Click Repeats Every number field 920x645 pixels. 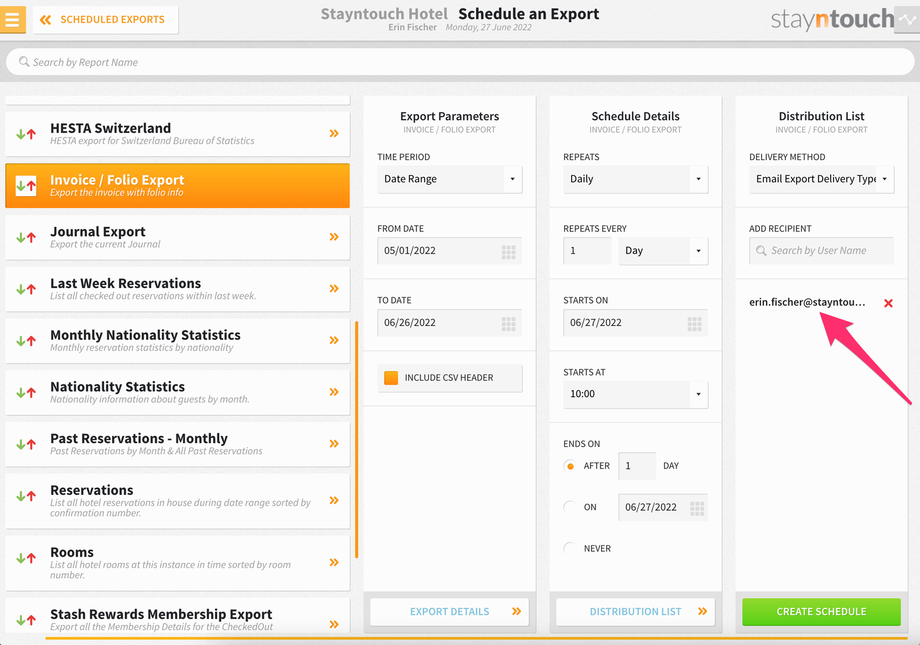point(587,251)
